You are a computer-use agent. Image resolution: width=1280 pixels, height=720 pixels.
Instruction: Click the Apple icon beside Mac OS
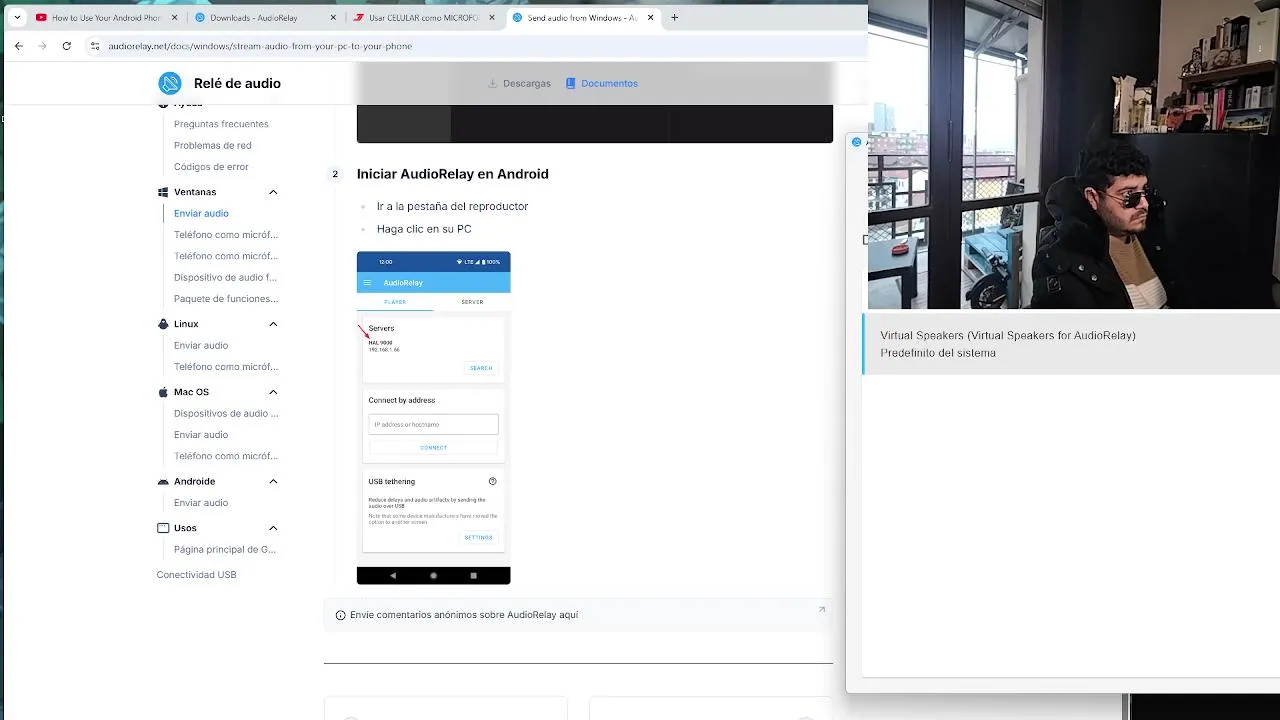click(x=163, y=392)
